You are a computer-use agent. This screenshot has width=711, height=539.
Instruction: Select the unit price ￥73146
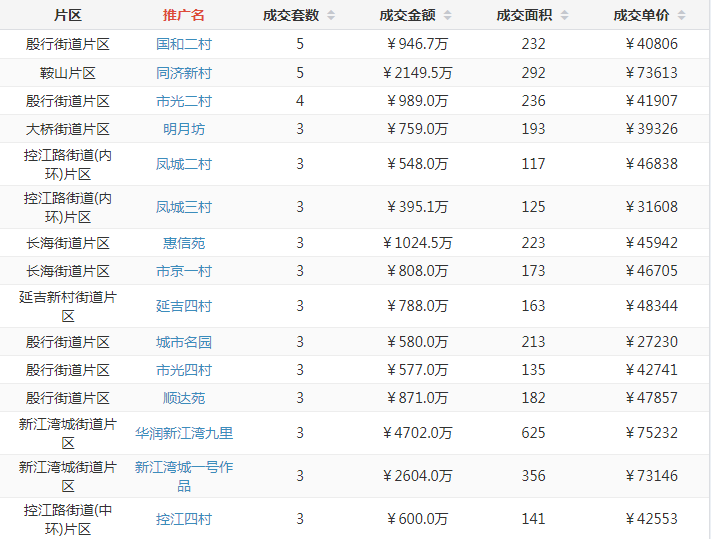click(652, 476)
